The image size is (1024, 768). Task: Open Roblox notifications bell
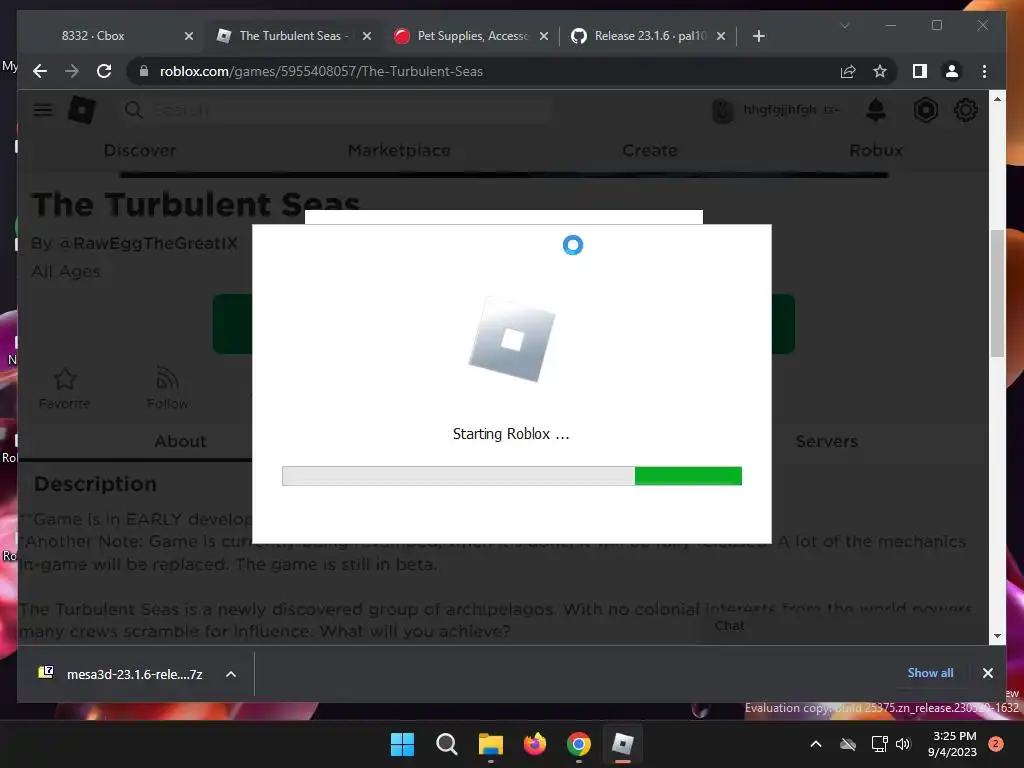(876, 110)
